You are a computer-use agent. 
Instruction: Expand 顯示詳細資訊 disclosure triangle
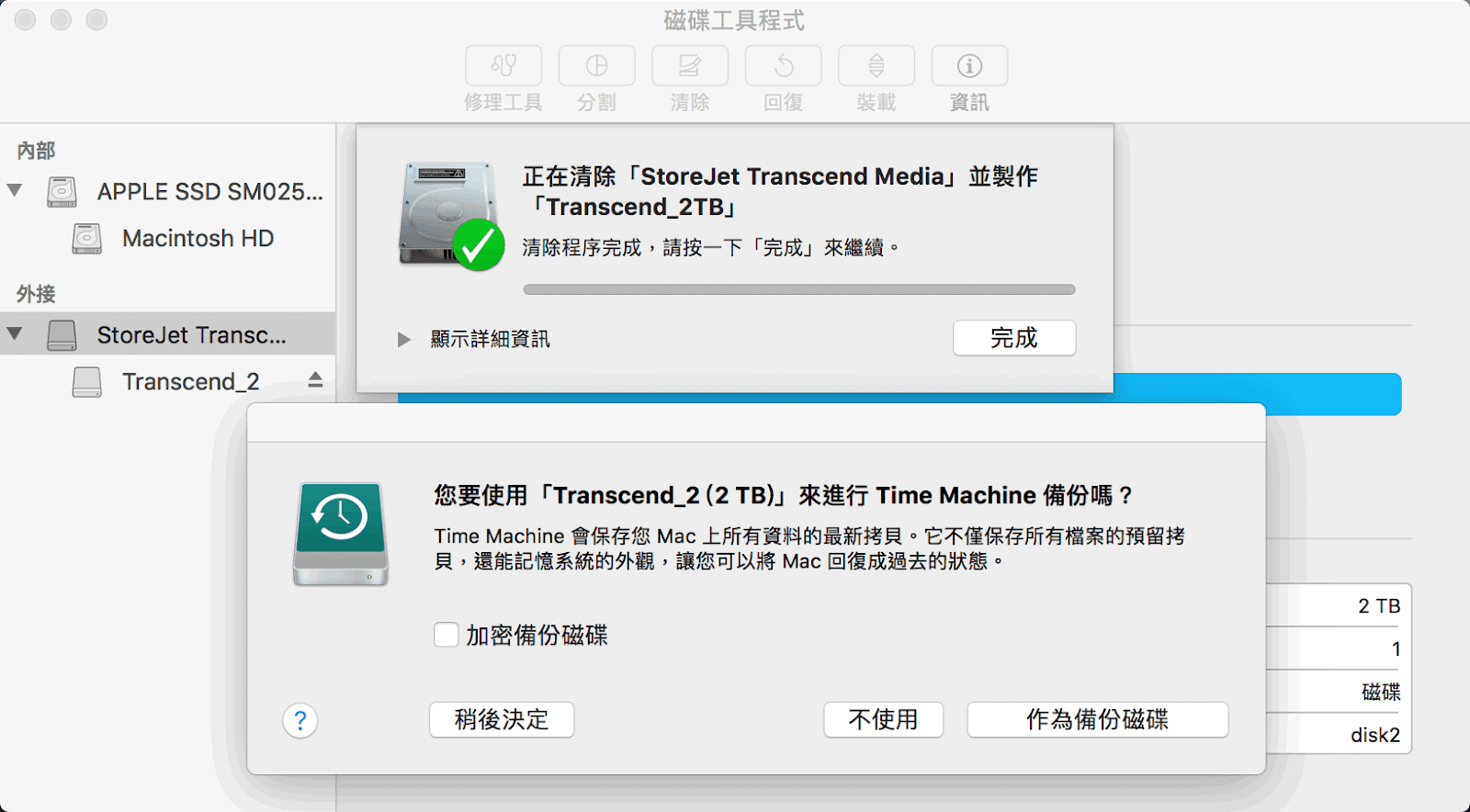[403, 340]
